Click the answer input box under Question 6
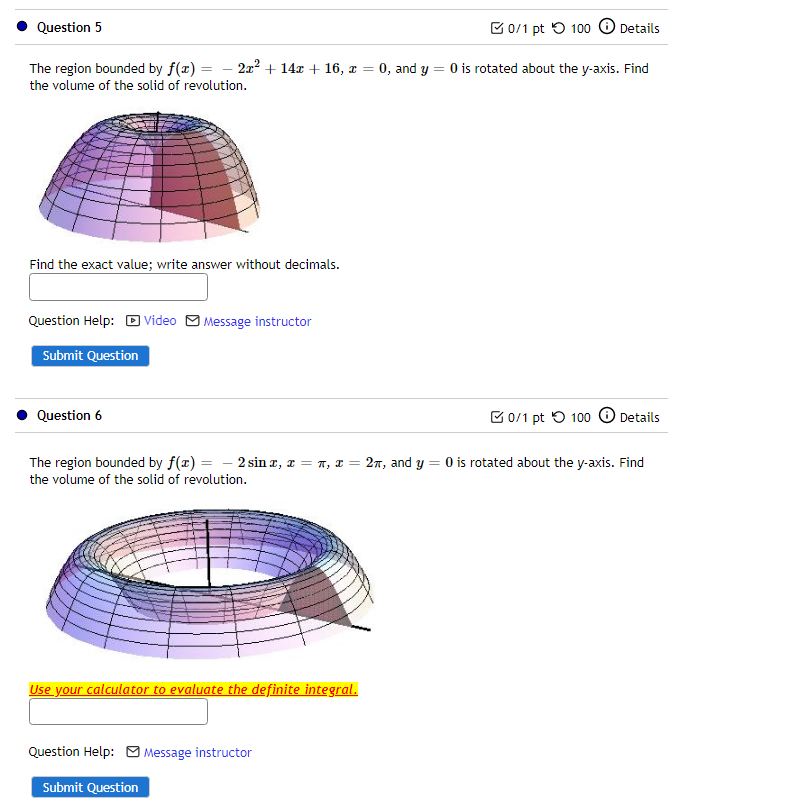This screenshot has height=810, width=796. (x=118, y=711)
